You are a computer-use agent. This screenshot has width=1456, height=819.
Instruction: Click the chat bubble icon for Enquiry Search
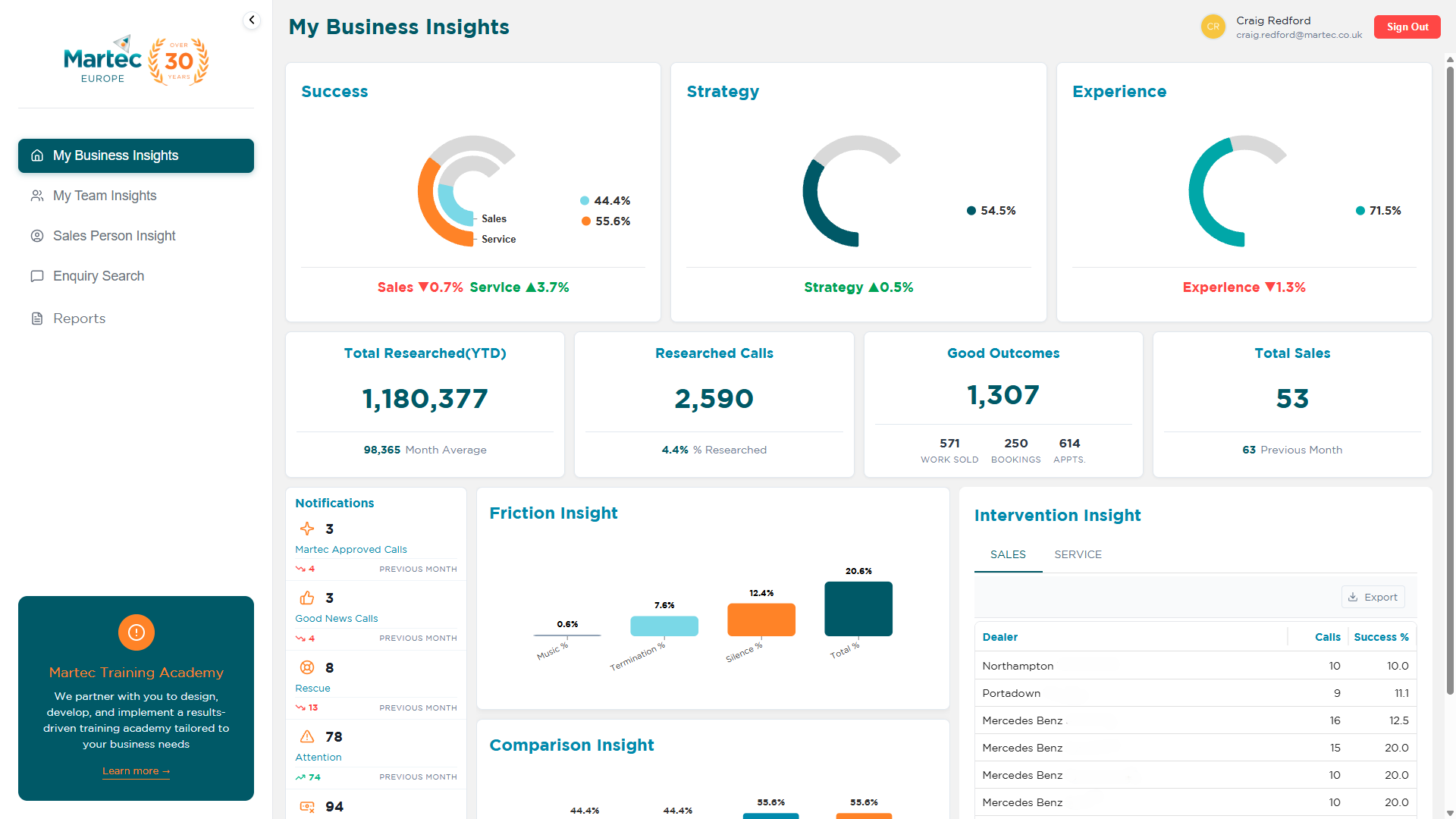pos(37,276)
